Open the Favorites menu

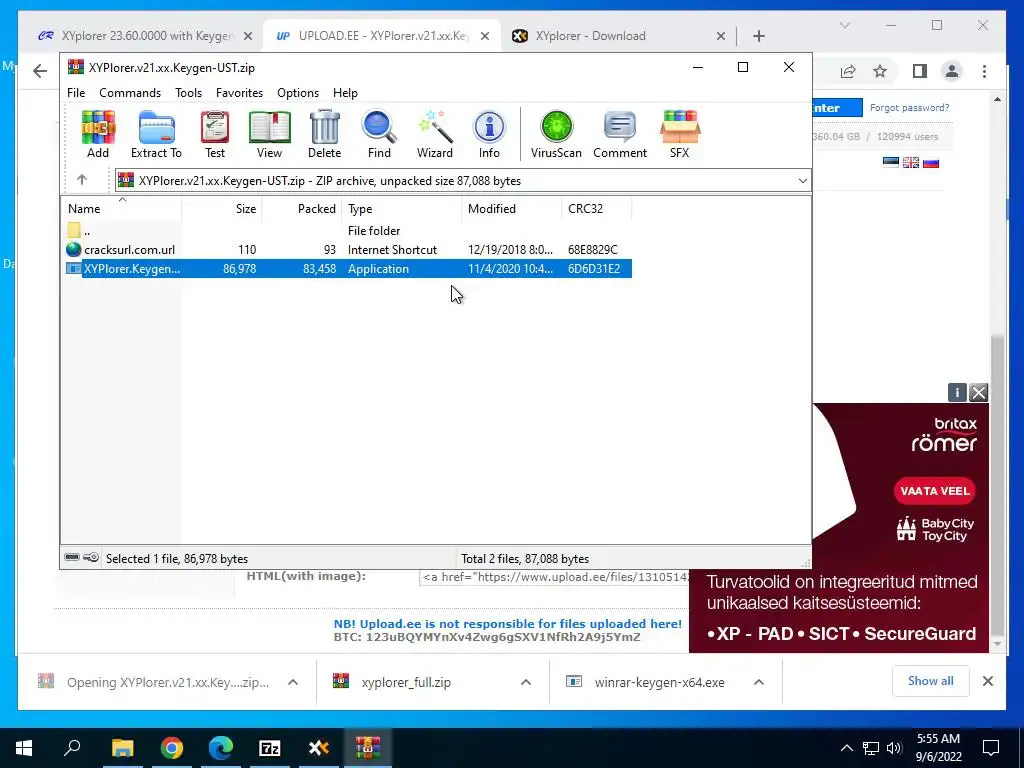(x=240, y=93)
